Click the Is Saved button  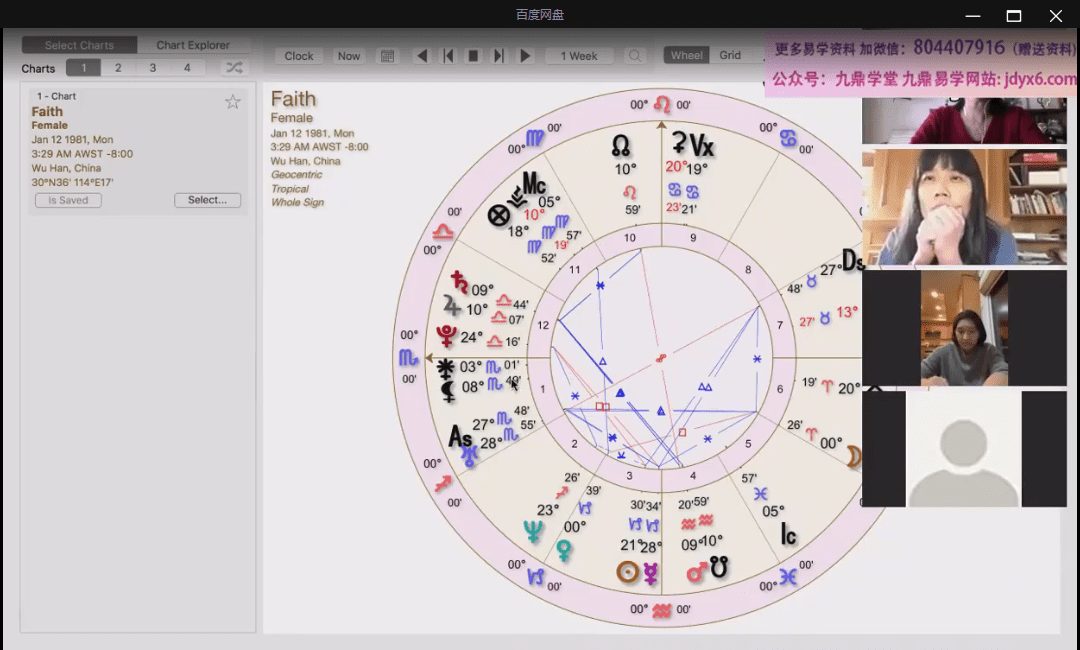[x=68, y=200]
